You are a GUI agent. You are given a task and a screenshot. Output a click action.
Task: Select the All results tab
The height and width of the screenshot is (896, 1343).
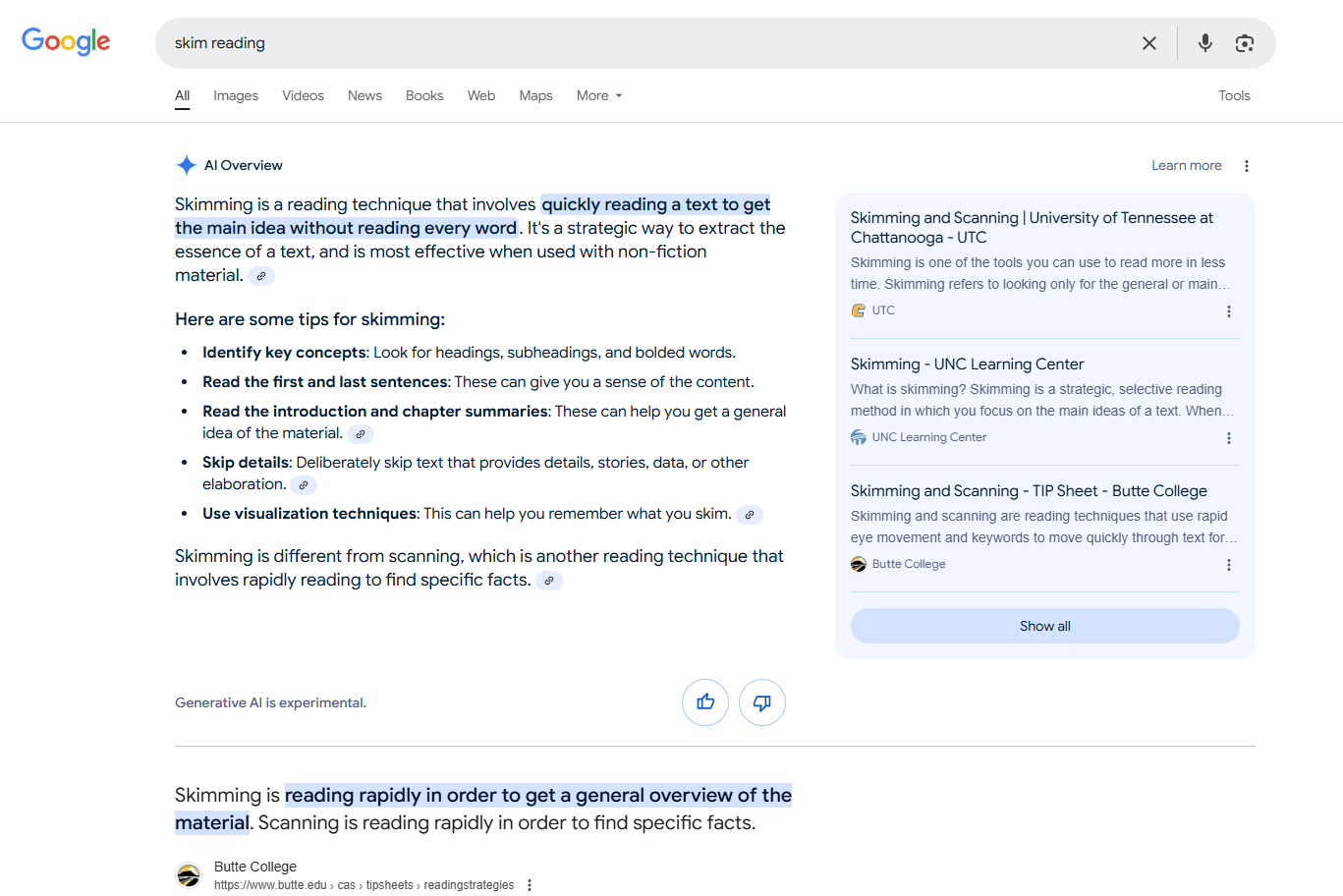coord(183,95)
